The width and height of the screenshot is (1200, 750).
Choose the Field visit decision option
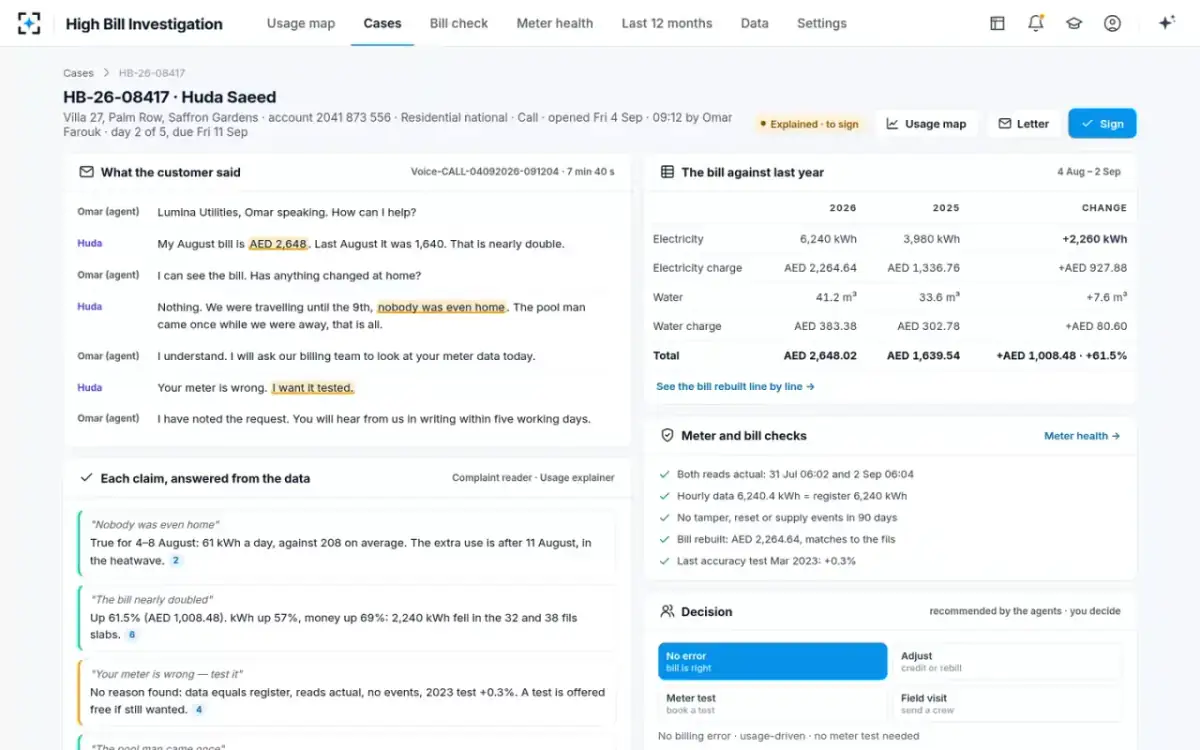1006,703
